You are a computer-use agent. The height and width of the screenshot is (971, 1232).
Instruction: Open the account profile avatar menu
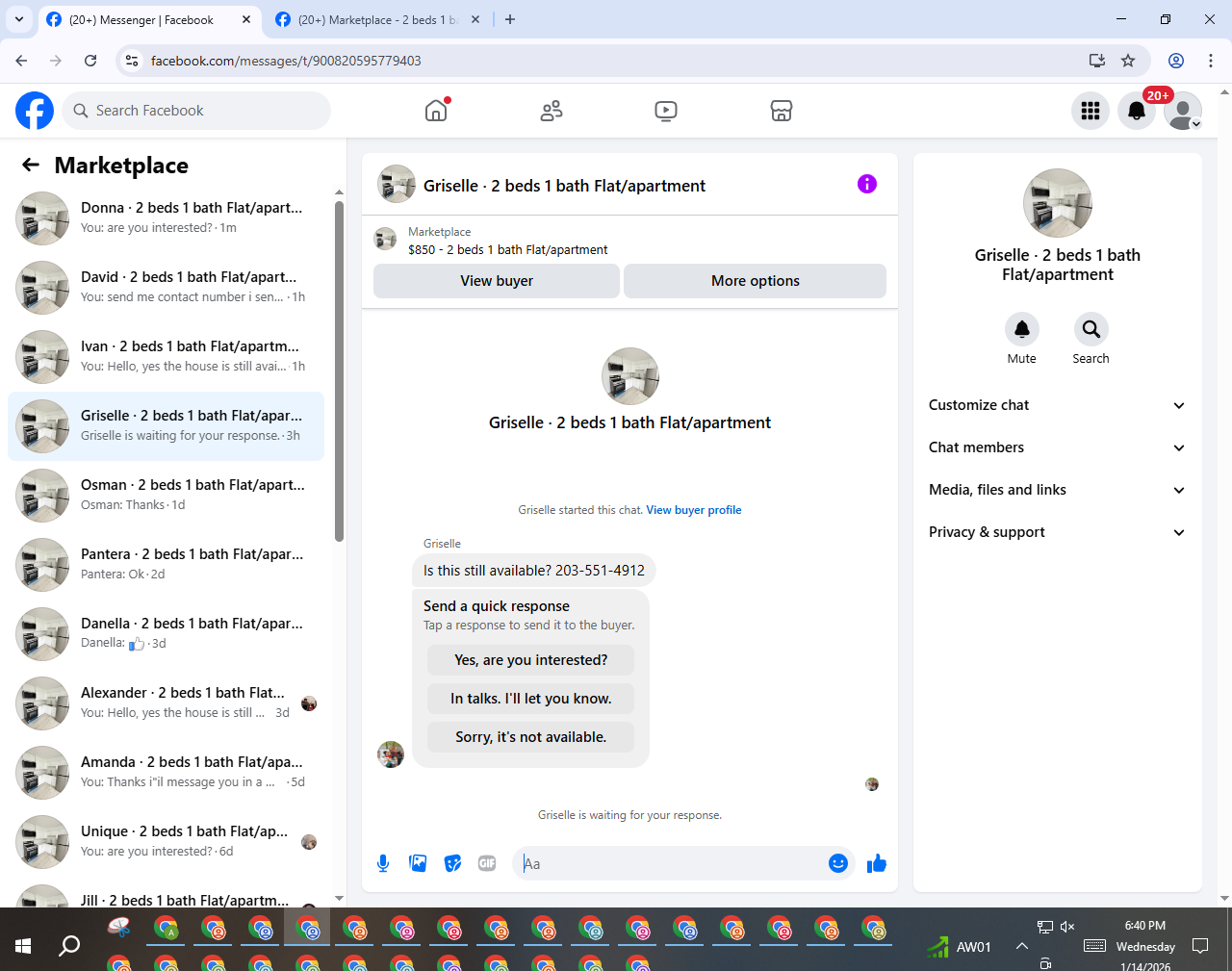pyautogui.click(x=1183, y=111)
